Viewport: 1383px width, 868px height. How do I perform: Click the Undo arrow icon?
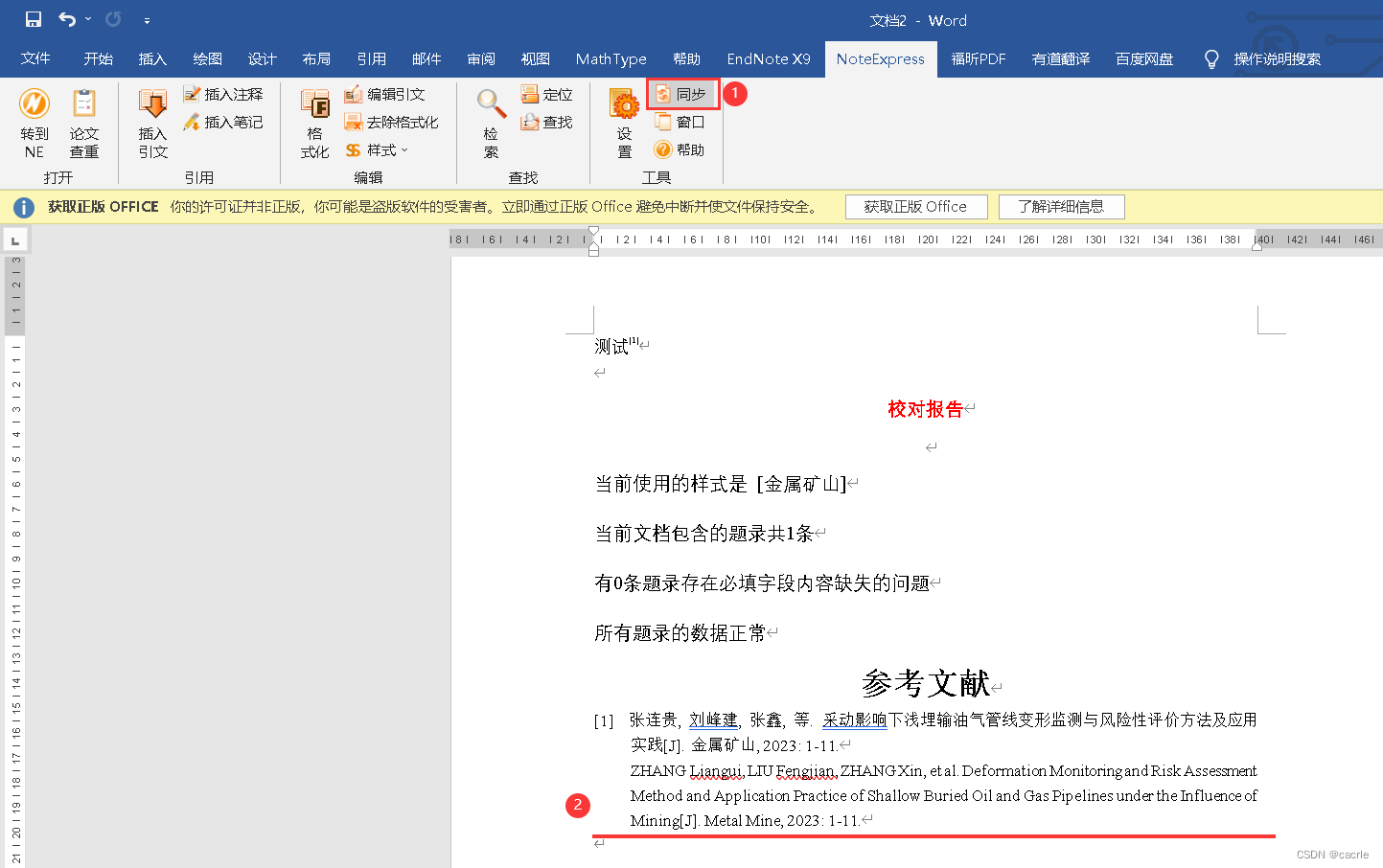[67, 19]
